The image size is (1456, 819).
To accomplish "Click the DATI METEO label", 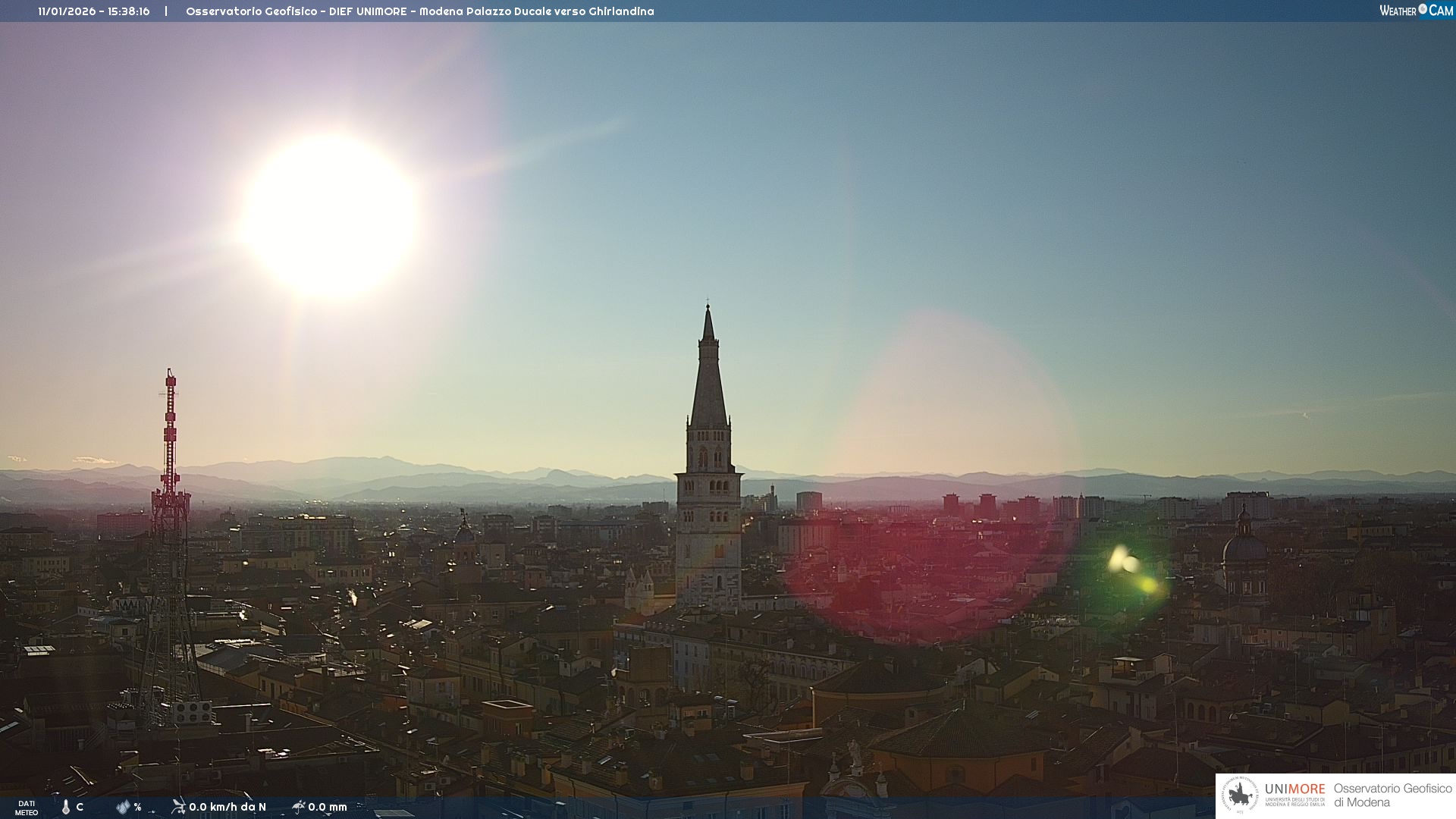I will 27,808.
